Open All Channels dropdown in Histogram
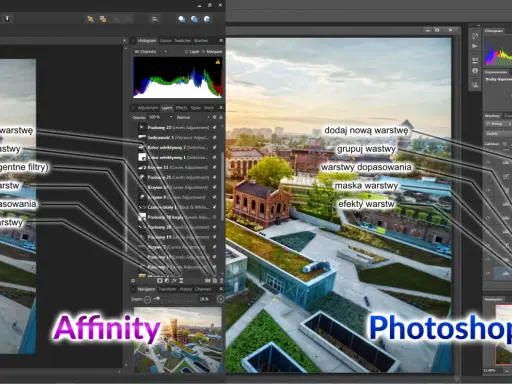This screenshot has height=384, width=512. pos(151,52)
